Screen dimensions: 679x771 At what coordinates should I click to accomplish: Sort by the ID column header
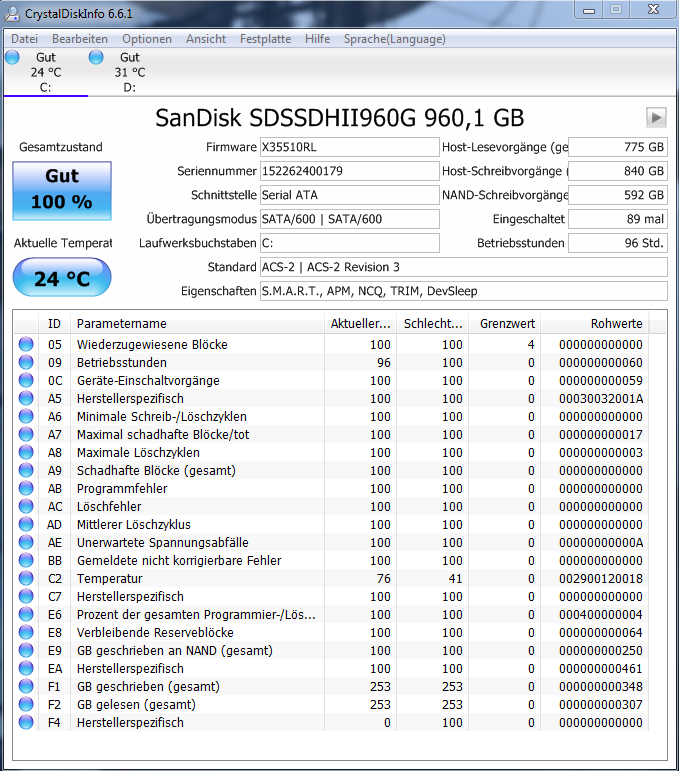[54, 324]
